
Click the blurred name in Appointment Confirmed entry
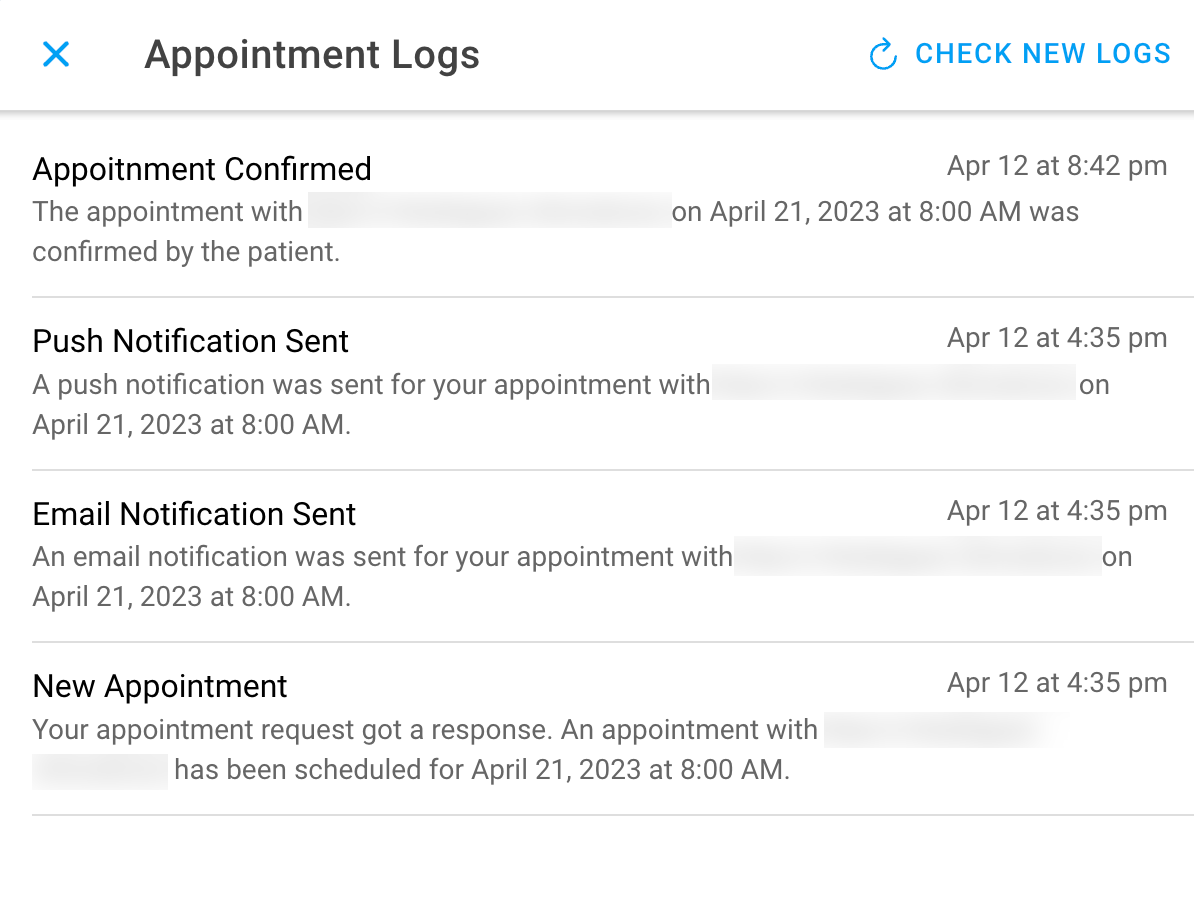pos(490,211)
